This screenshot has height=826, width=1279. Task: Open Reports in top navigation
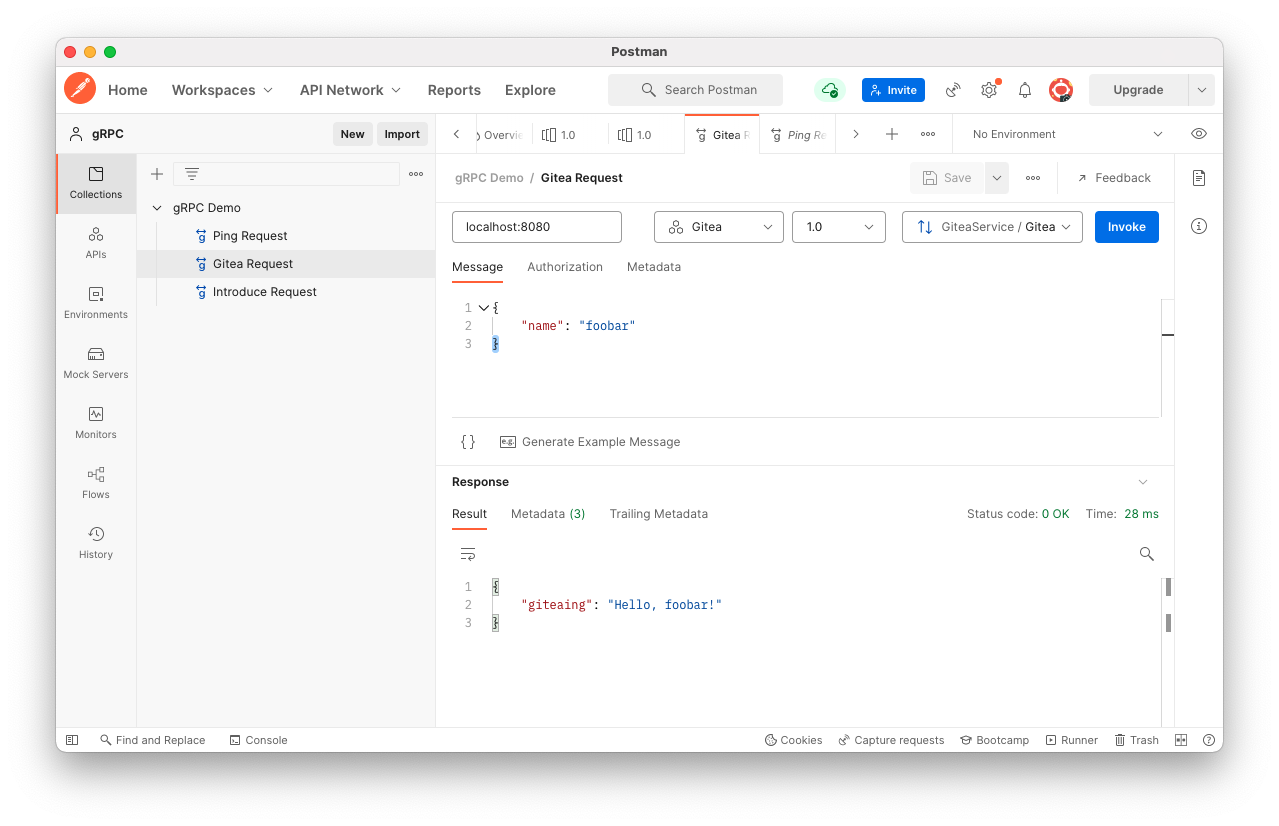click(x=454, y=90)
